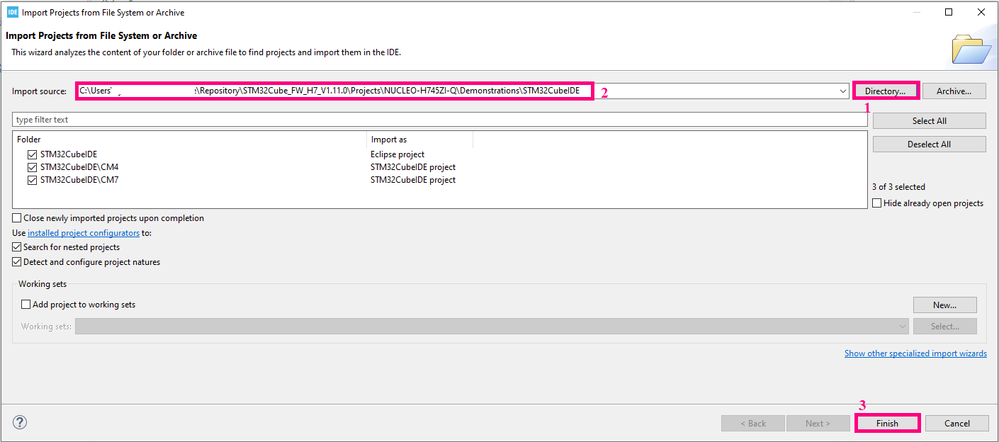Click Finish to import projects
The height and width of the screenshot is (442, 999).
tap(887, 424)
